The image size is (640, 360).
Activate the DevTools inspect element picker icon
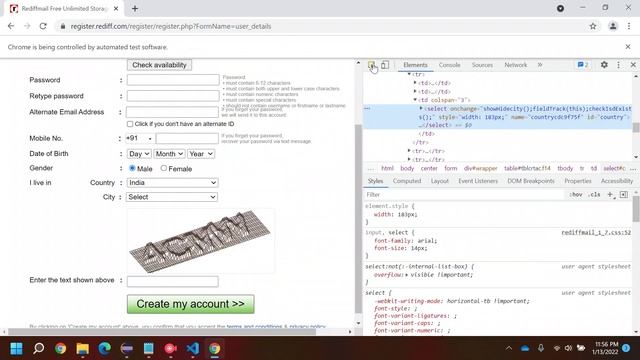pyautogui.click(x=371, y=65)
